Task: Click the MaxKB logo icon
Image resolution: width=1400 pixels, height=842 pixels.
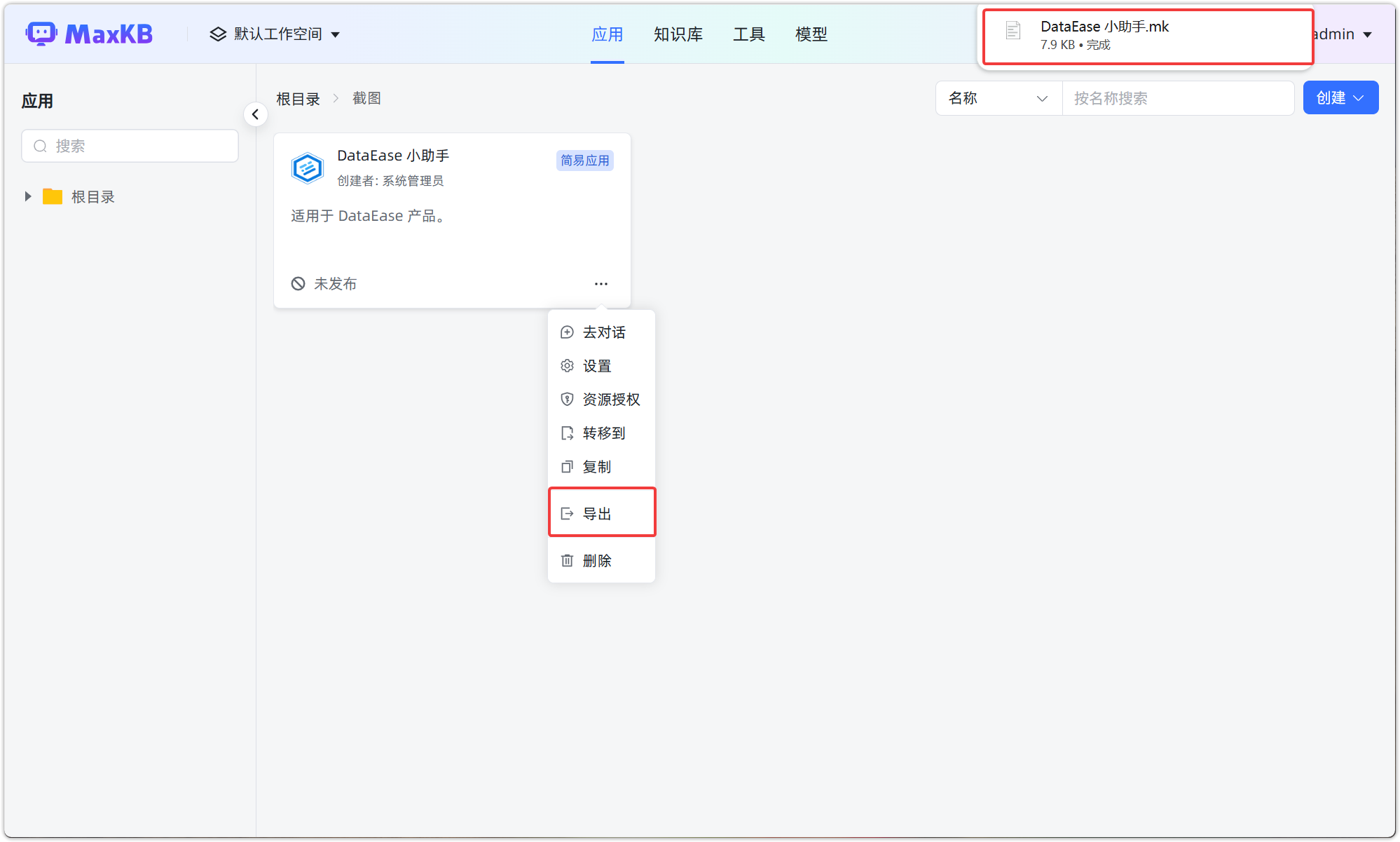Action: point(42,33)
